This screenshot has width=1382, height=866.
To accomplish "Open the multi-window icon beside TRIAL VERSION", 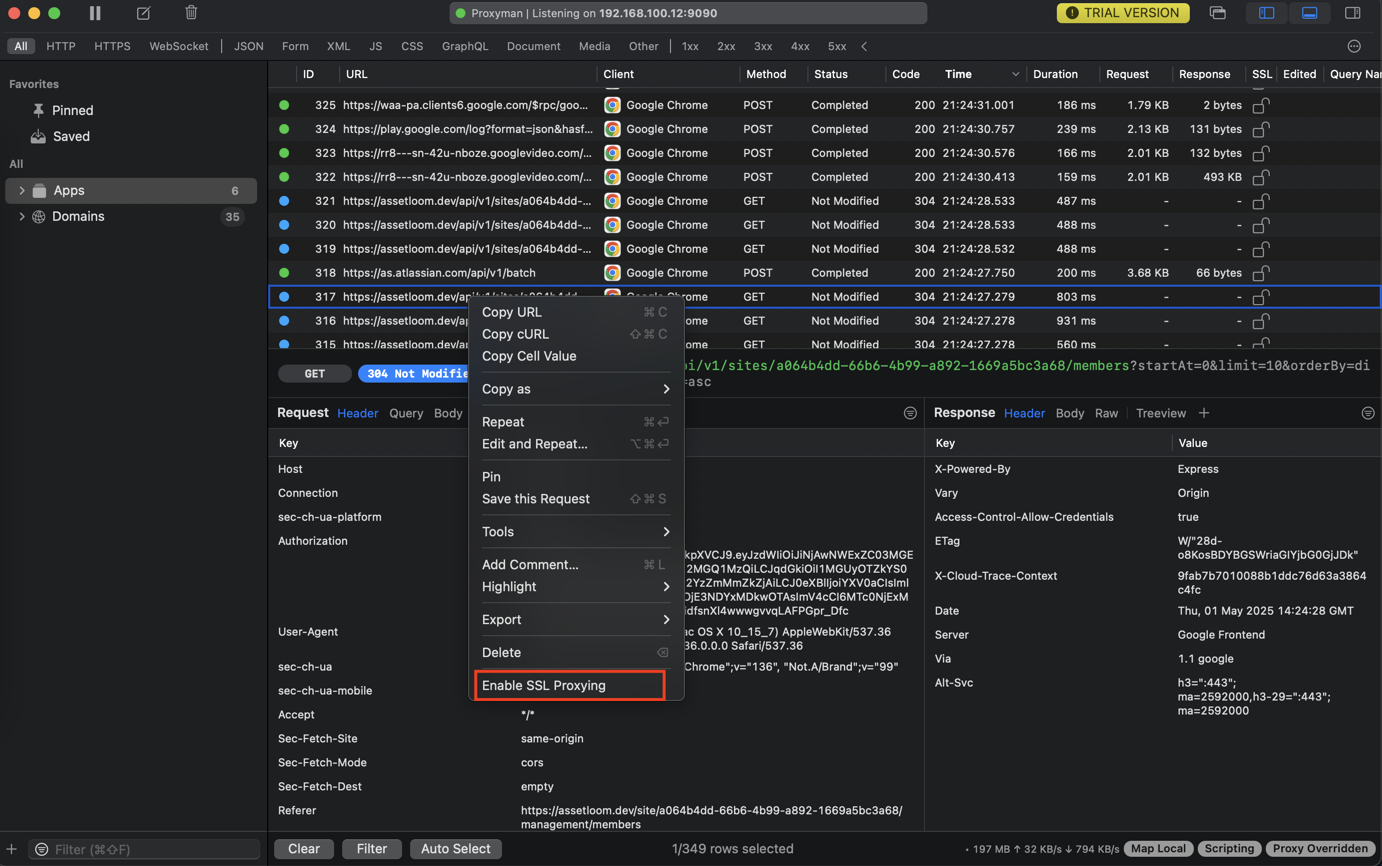I will (x=1217, y=13).
